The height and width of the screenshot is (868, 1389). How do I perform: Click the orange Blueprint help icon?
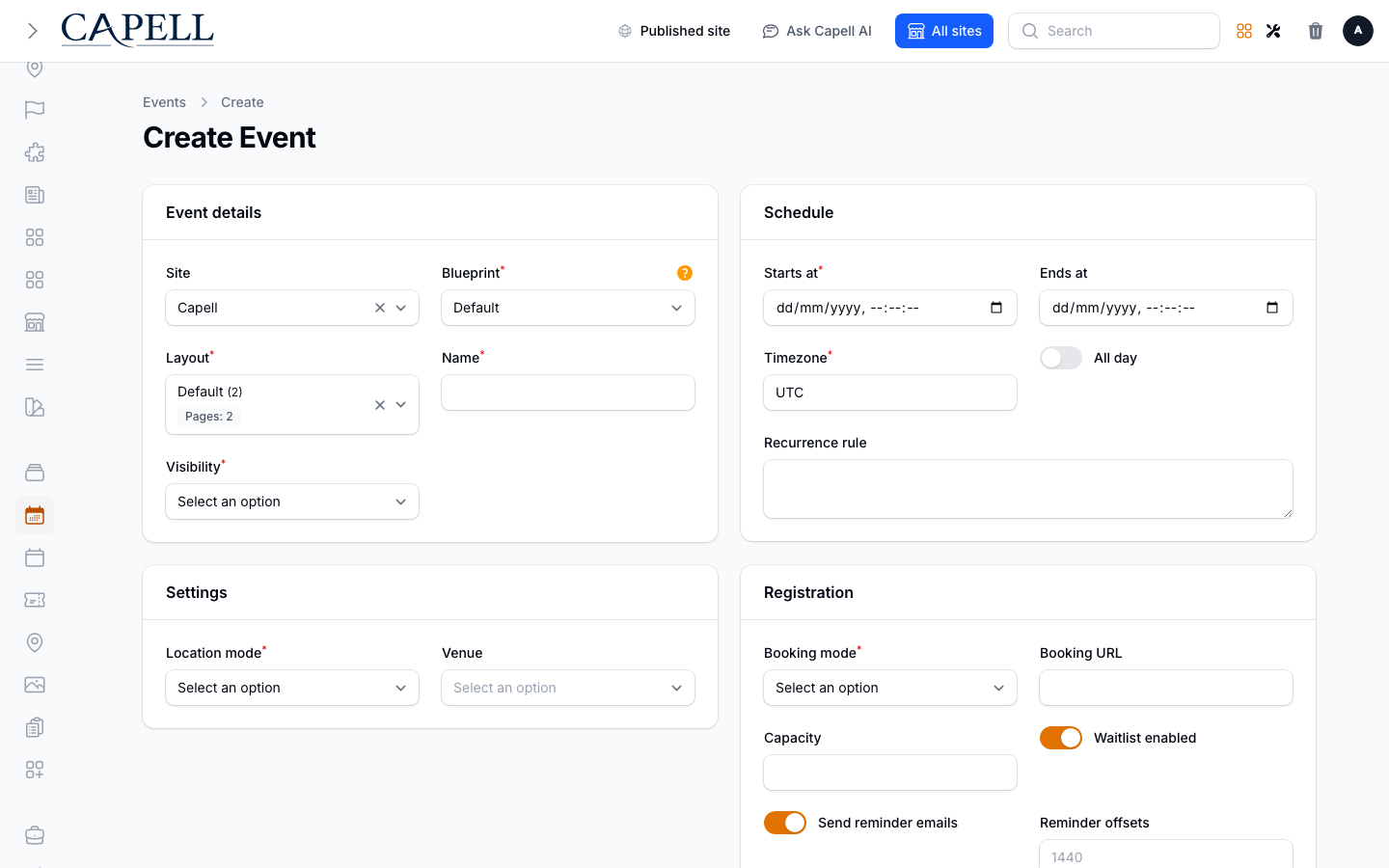pyautogui.click(x=685, y=273)
